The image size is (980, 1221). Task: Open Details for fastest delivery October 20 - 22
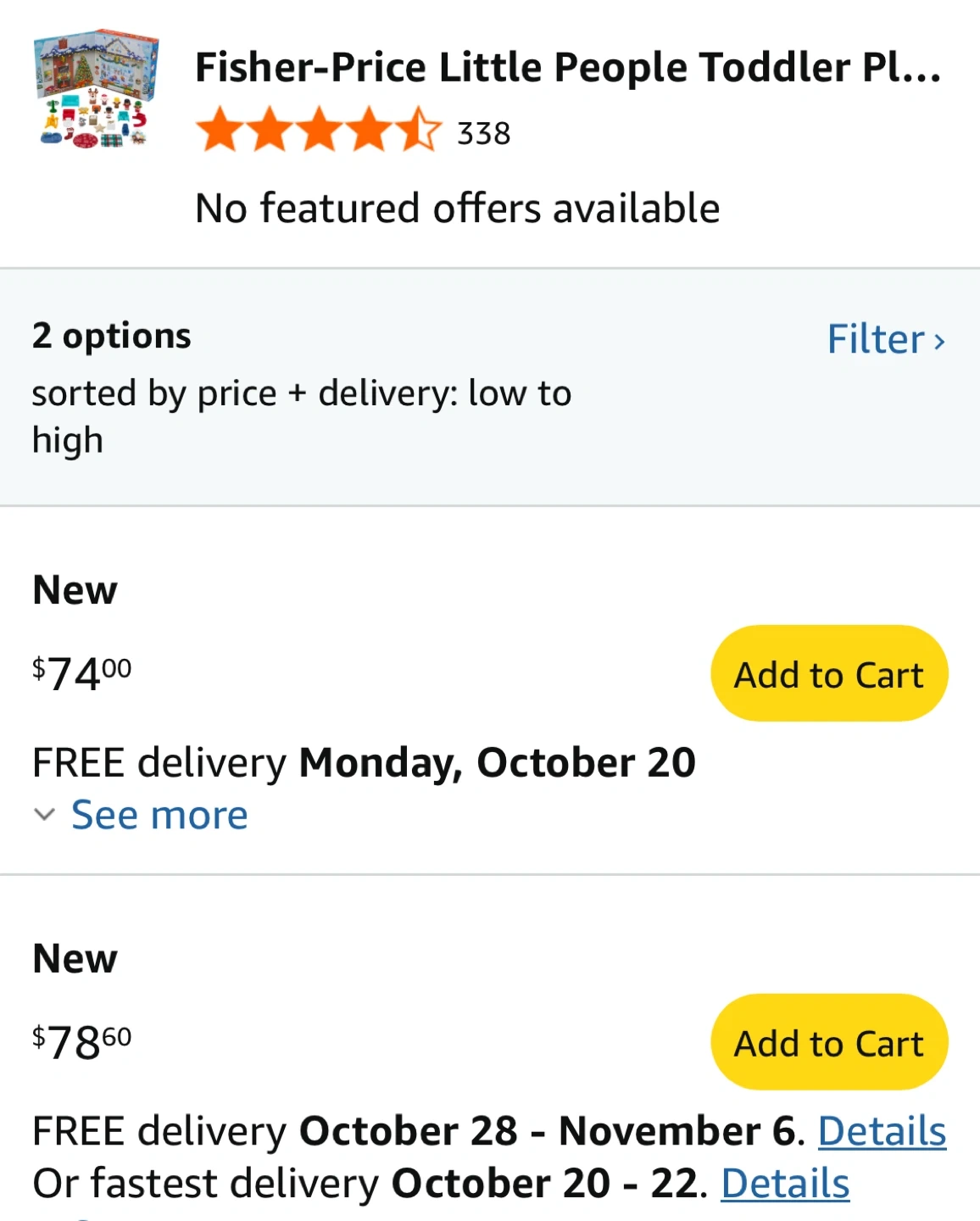tap(785, 1184)
